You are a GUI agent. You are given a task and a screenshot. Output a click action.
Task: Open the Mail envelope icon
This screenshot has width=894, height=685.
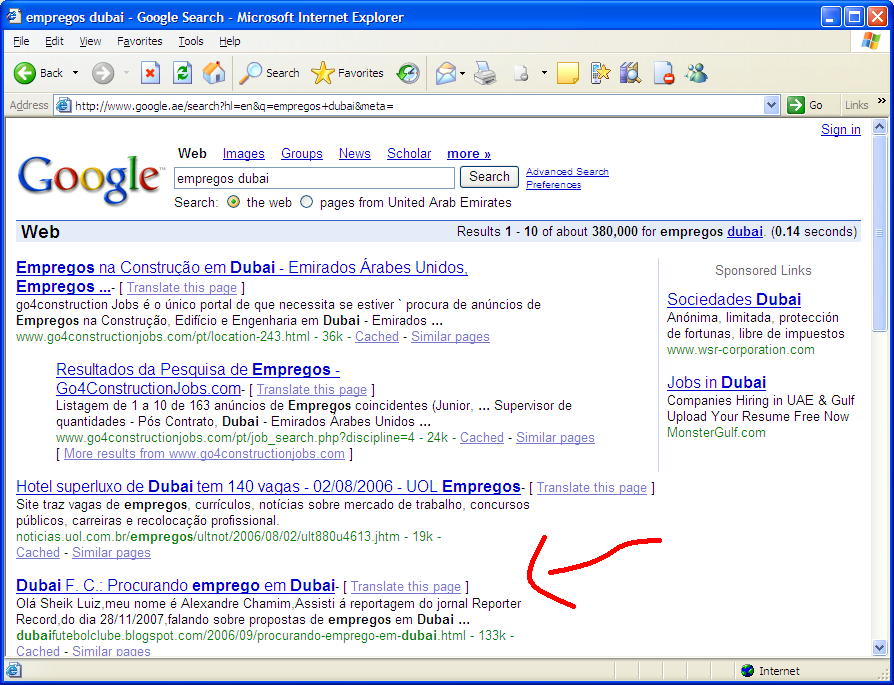click(x=446, y=73)
